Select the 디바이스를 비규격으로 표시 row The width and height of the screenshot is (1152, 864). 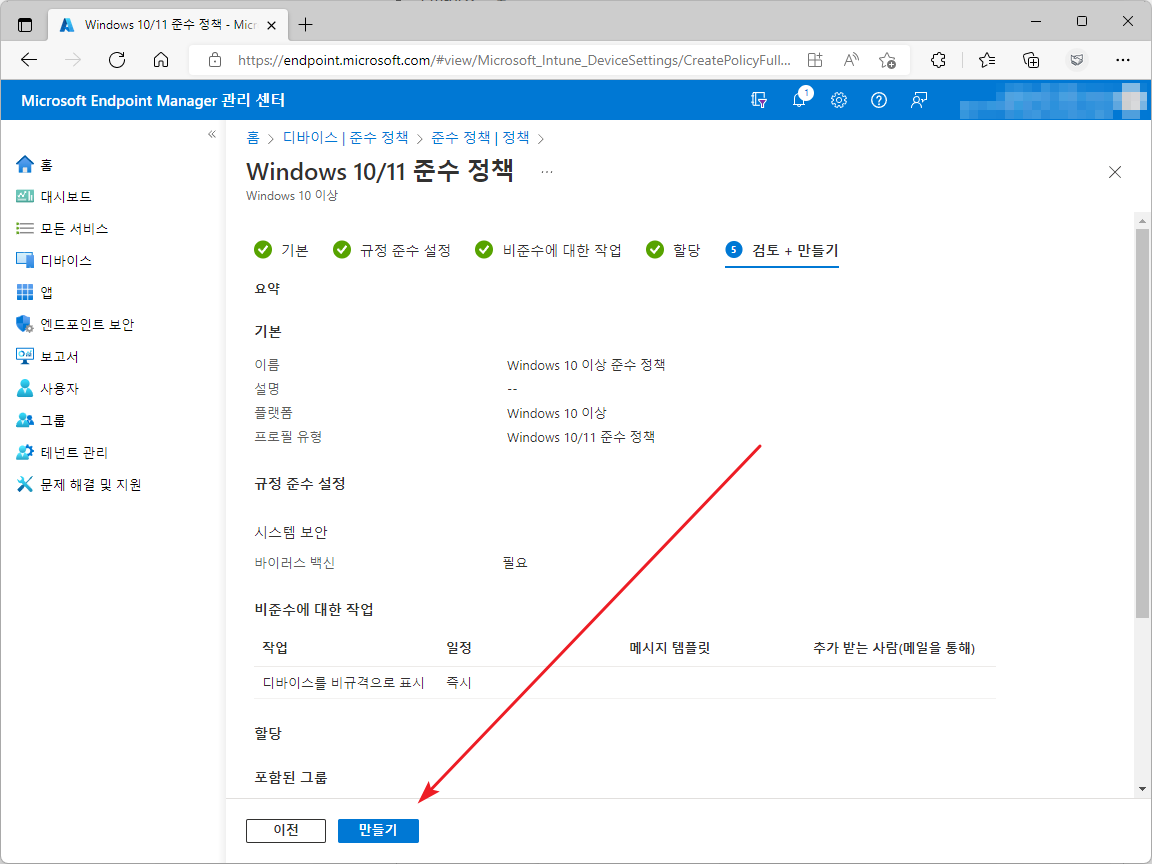[624, 683]
